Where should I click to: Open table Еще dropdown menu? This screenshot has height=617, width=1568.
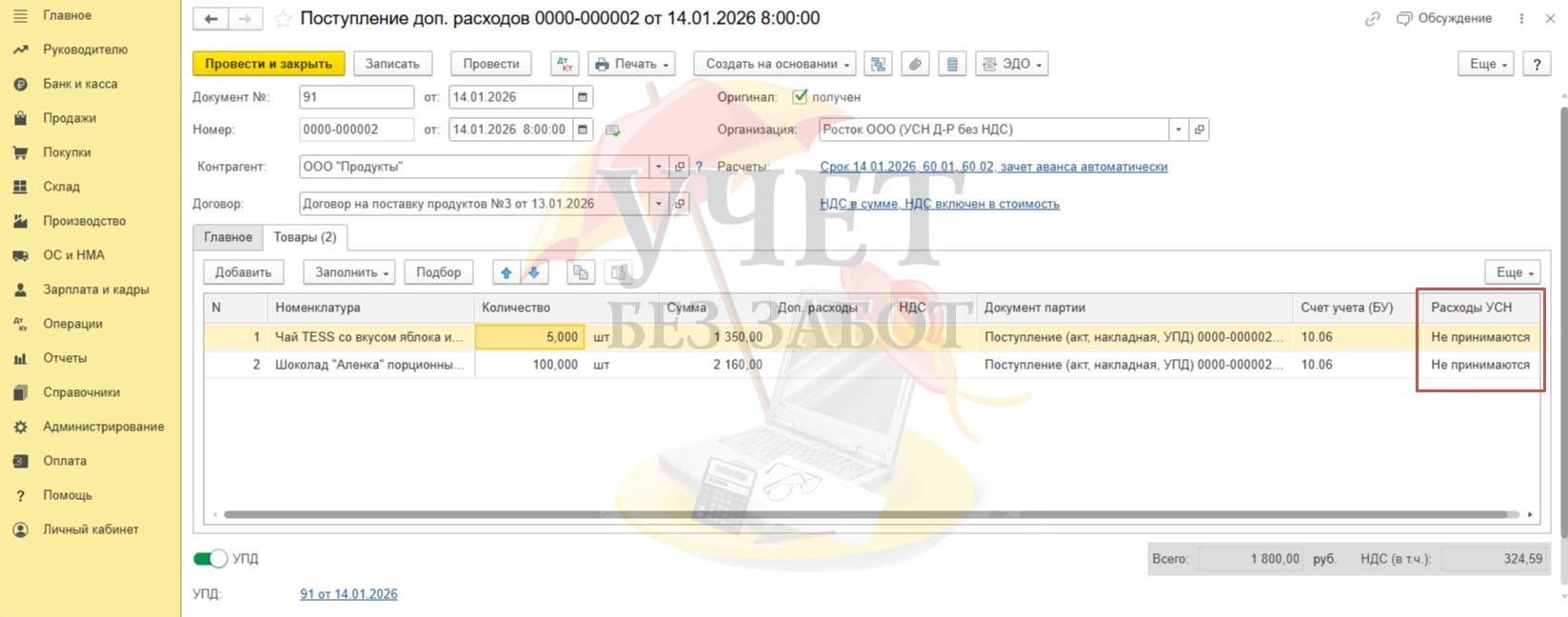[1513, 272]
